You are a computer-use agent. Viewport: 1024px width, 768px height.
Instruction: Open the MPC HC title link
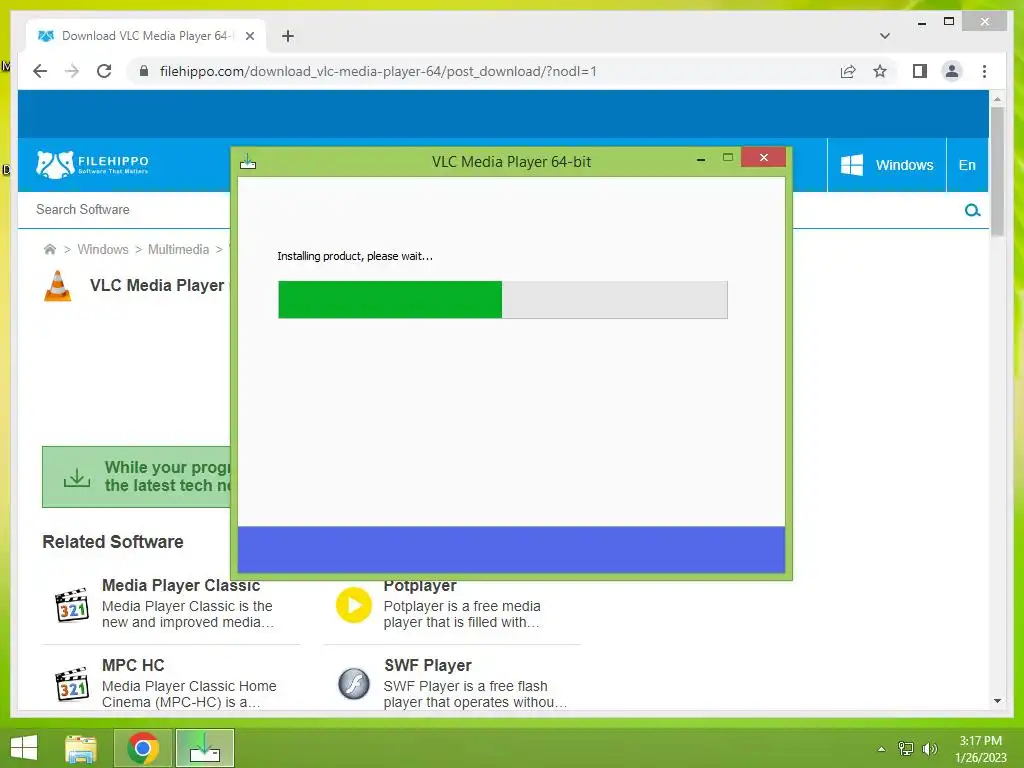coord(133,665)
